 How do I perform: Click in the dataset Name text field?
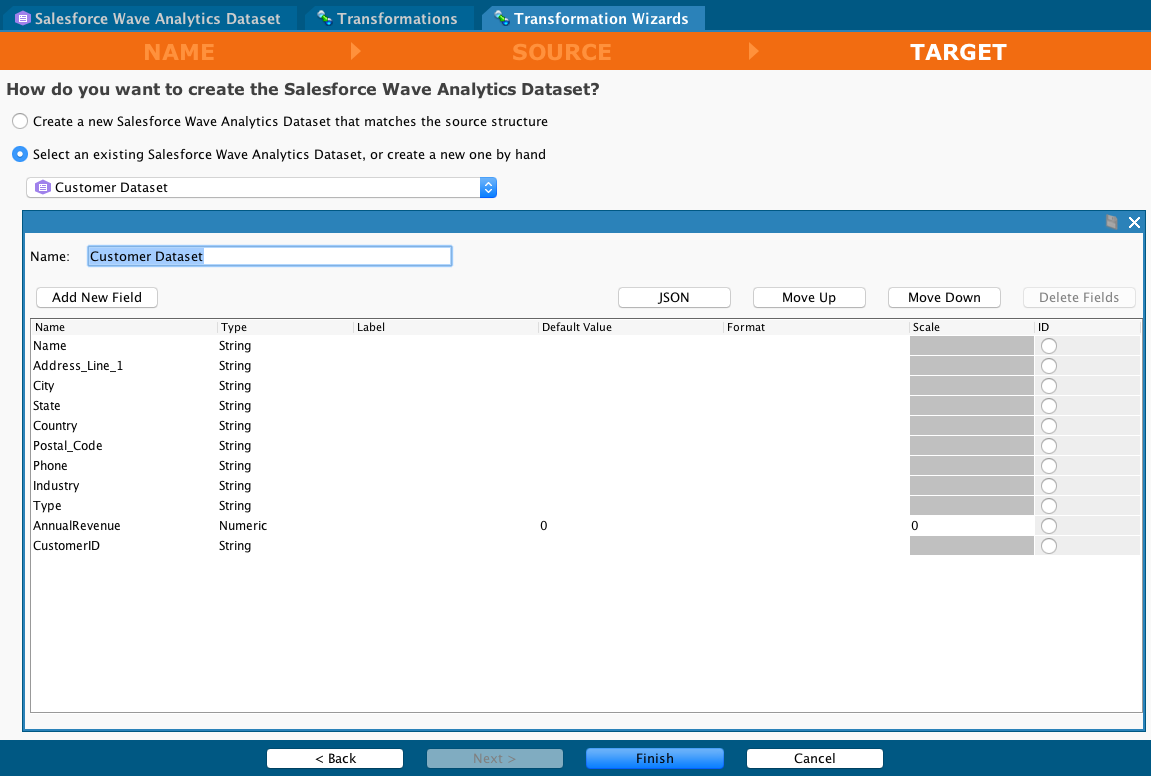[x=270, y=257]
